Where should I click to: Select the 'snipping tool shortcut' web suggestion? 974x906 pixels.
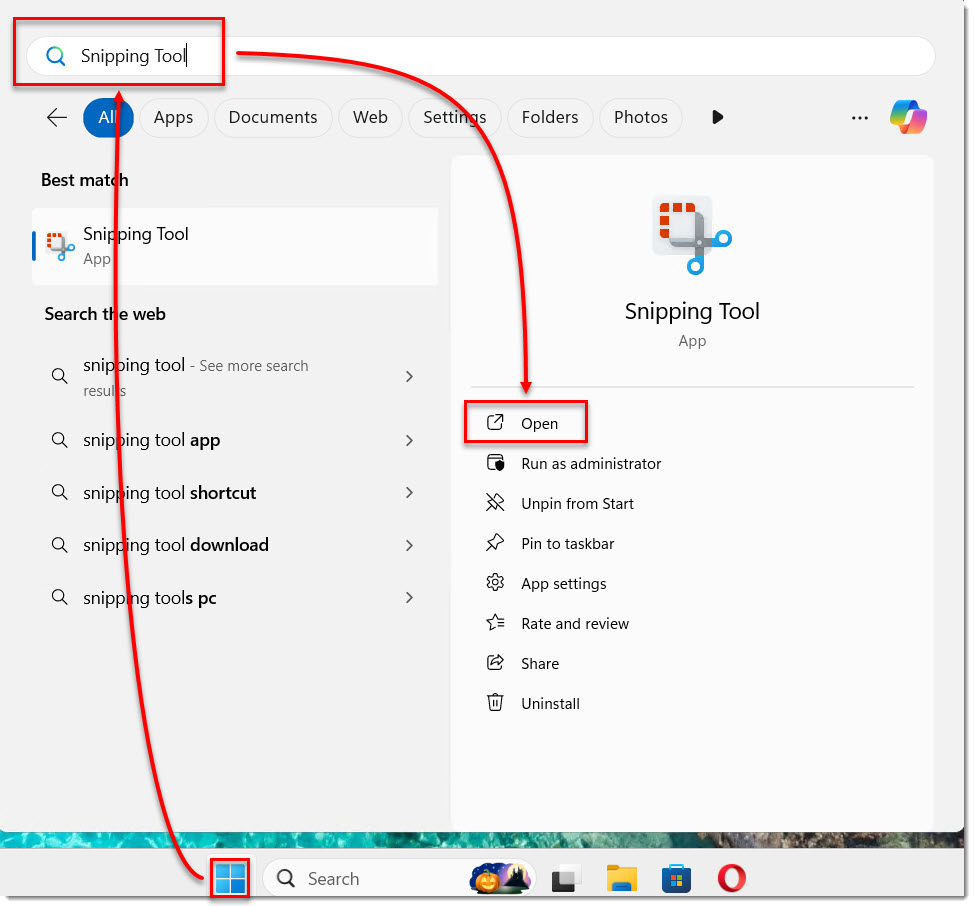[235, 493]
